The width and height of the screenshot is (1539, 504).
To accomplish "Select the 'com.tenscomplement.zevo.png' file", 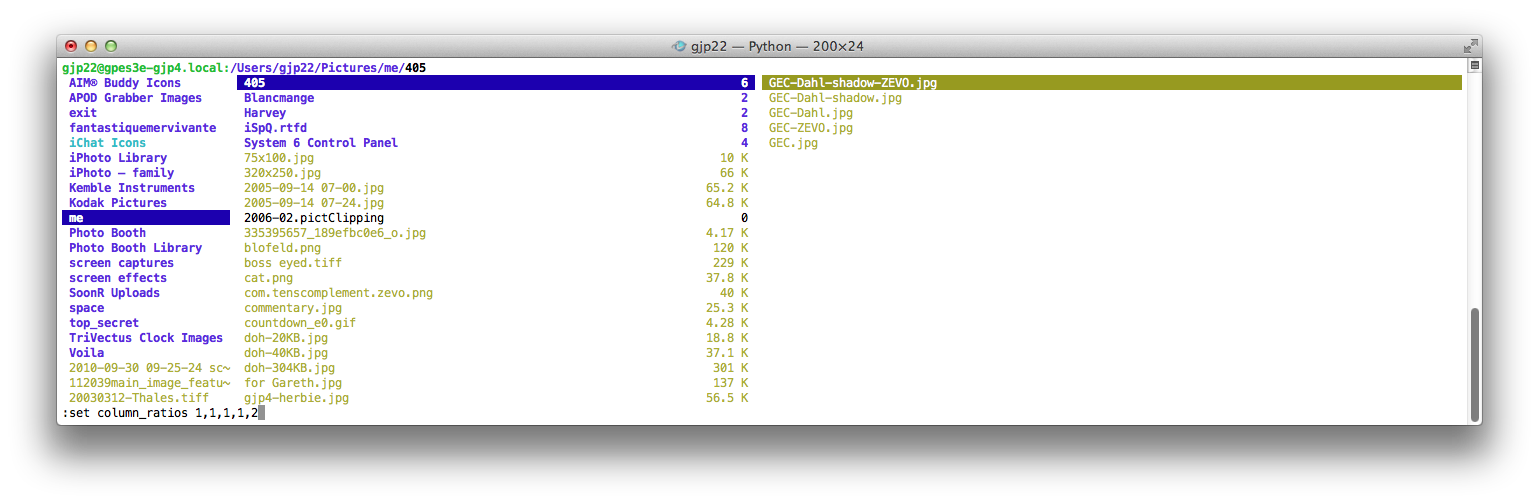I will [339, 293].
